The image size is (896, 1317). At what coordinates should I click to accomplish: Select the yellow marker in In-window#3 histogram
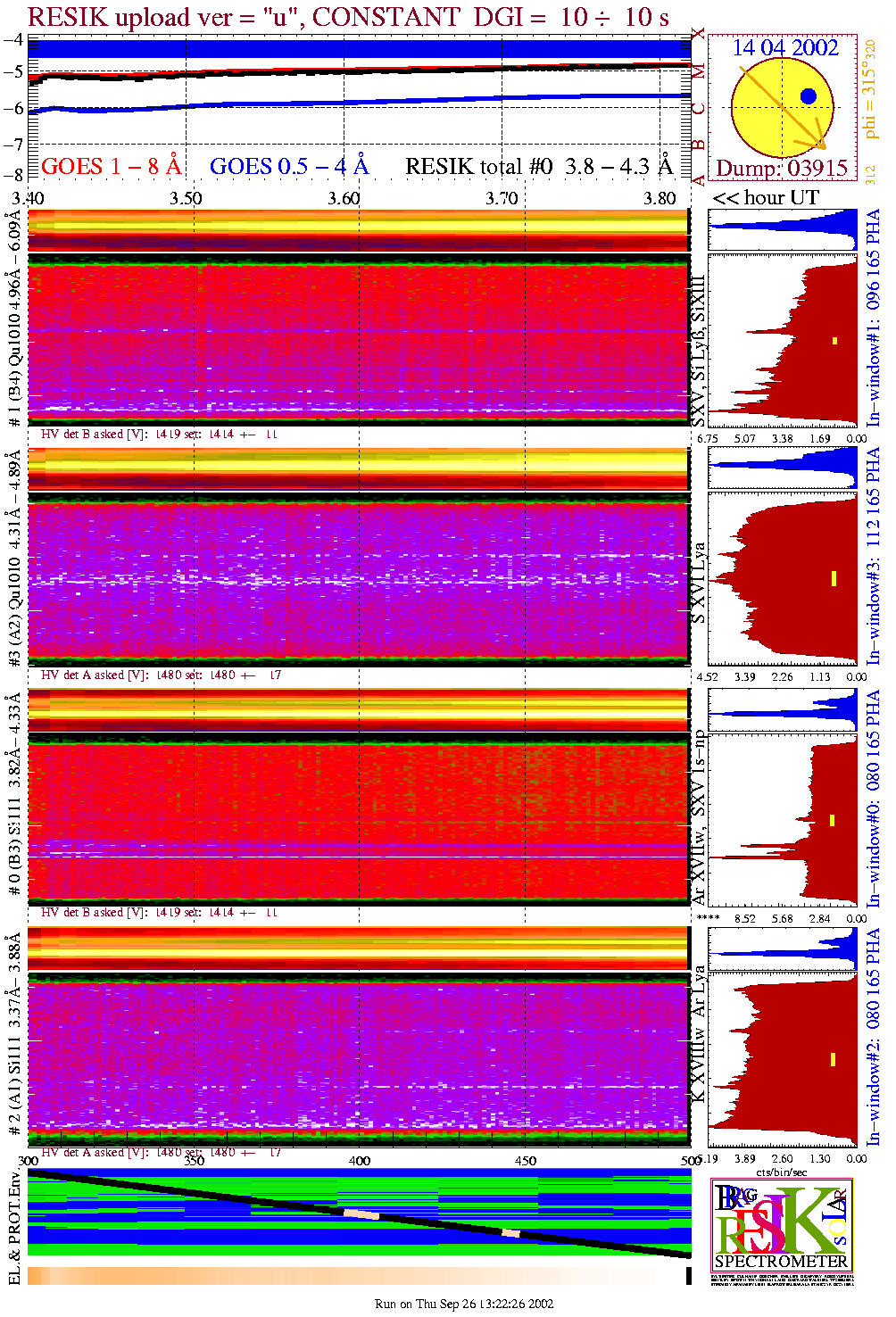point(834,578)
